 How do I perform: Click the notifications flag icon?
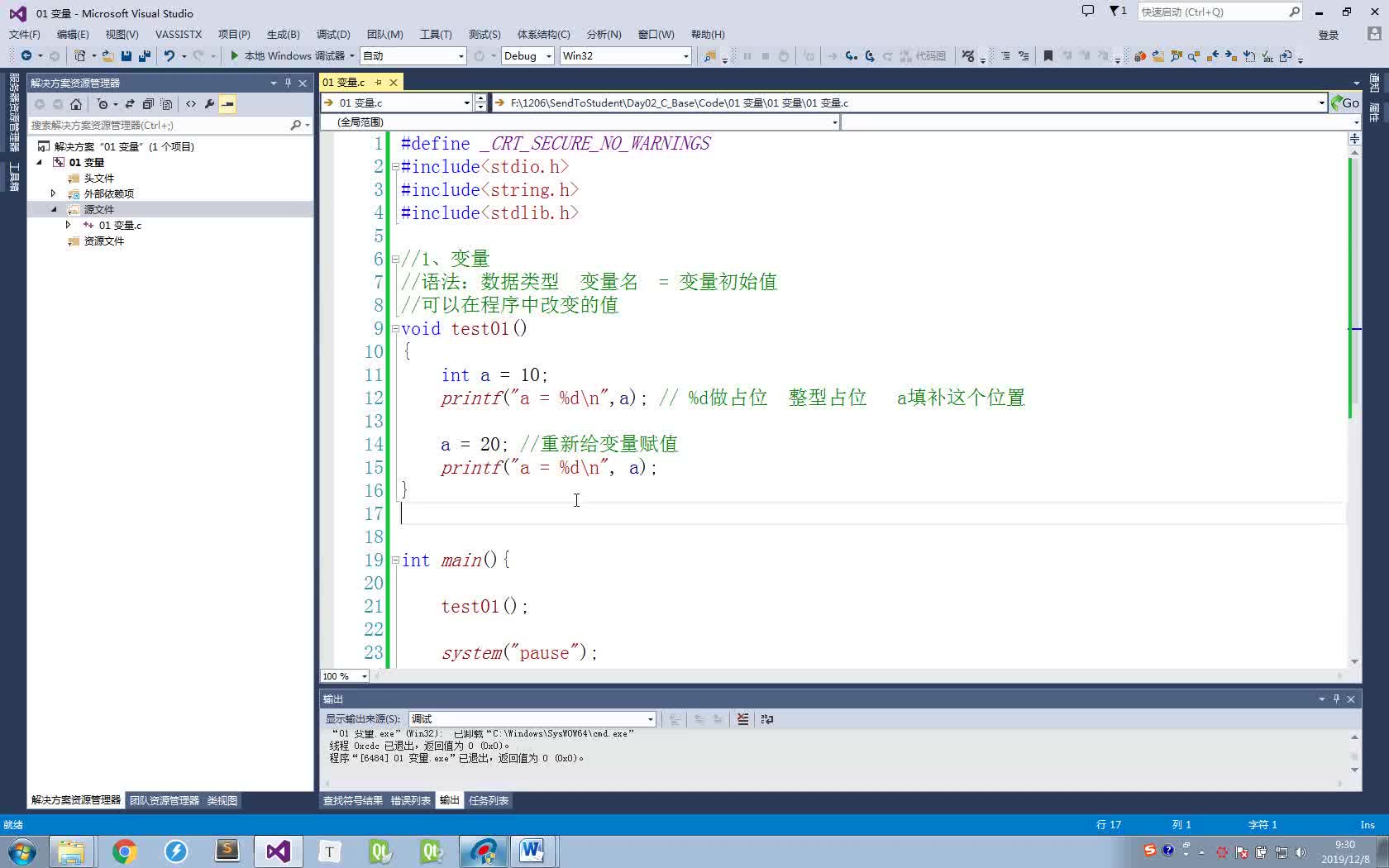[x=1117, y=11]
